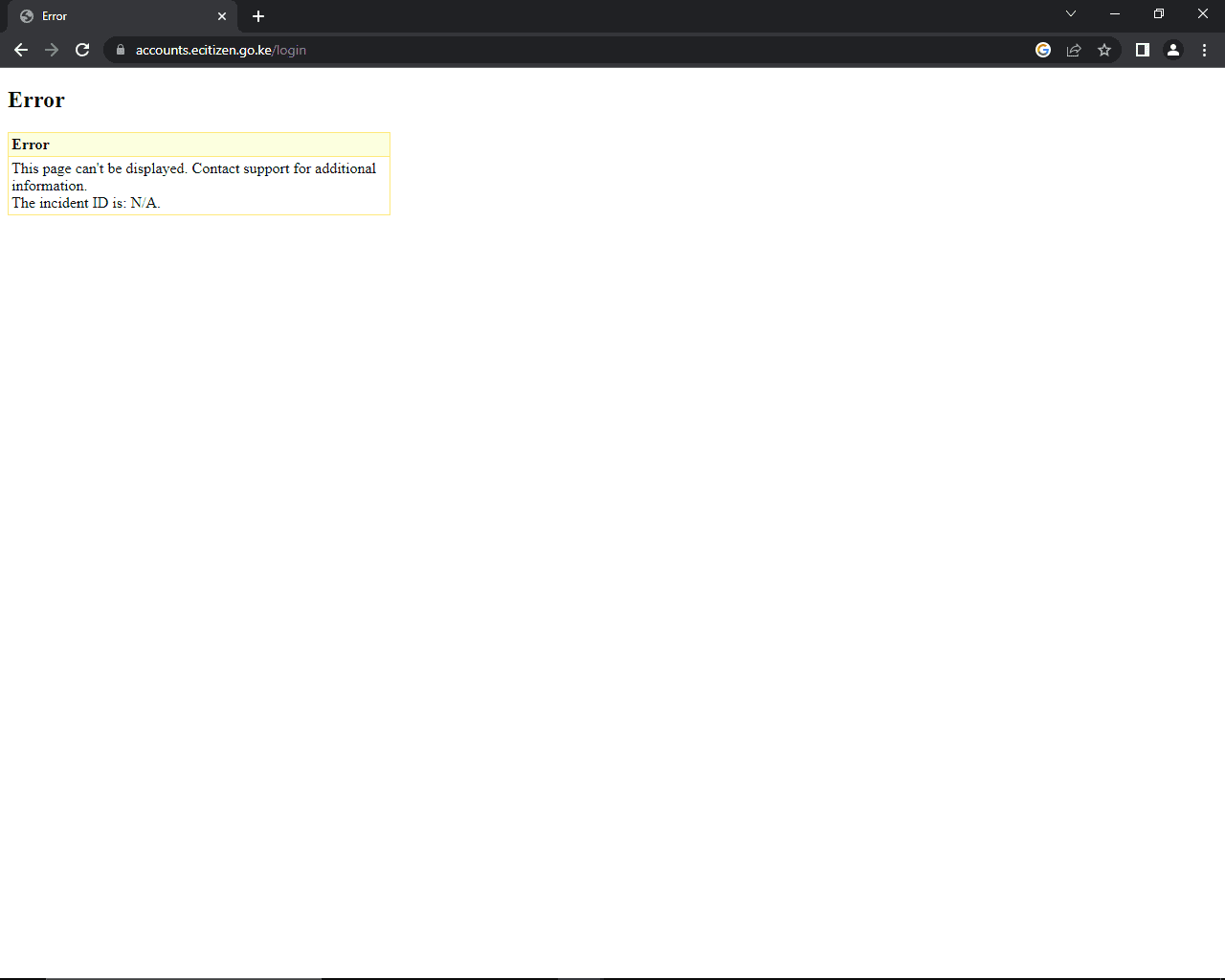
Task: Click the forward navigation arrow
Action: [x=52, y=50]
